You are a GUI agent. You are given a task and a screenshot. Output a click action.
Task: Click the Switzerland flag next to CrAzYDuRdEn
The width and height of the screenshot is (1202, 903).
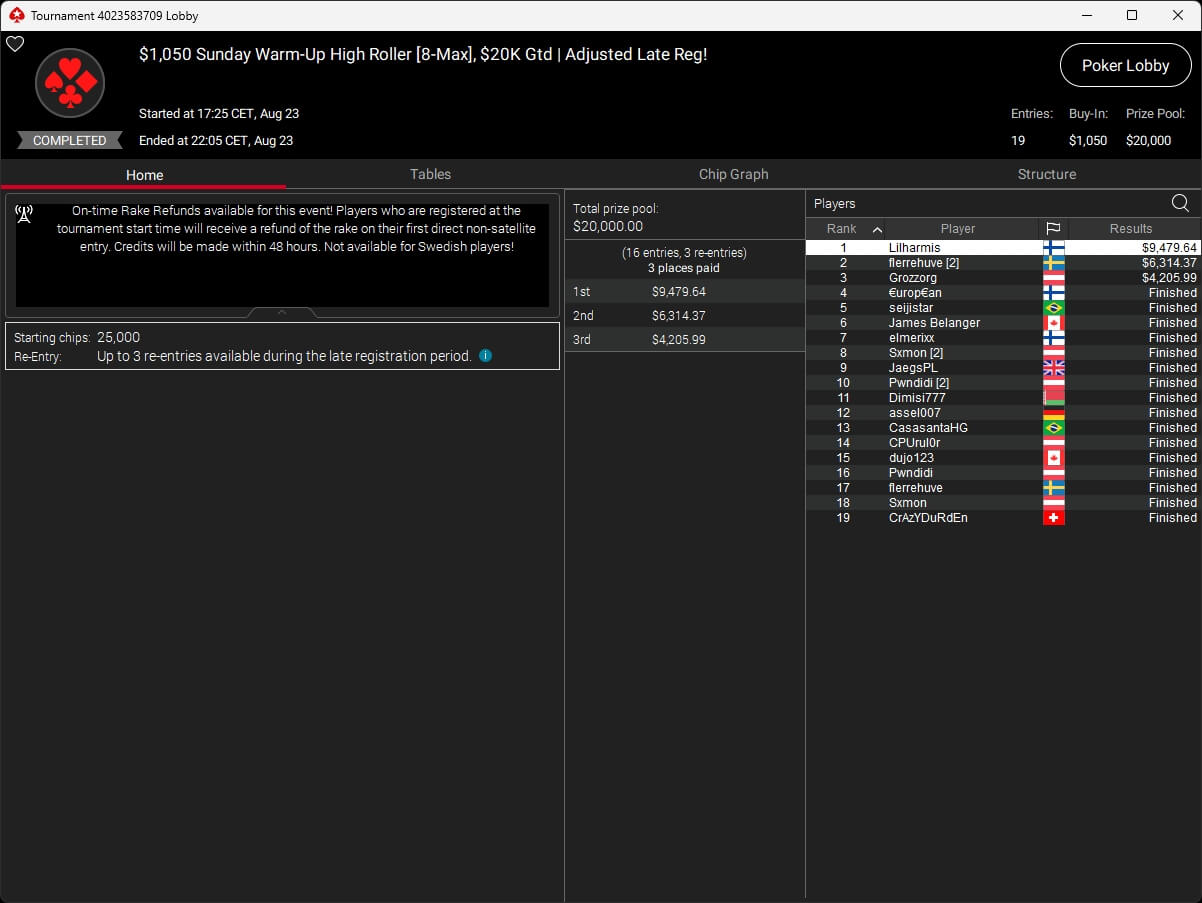[1053, 518]
